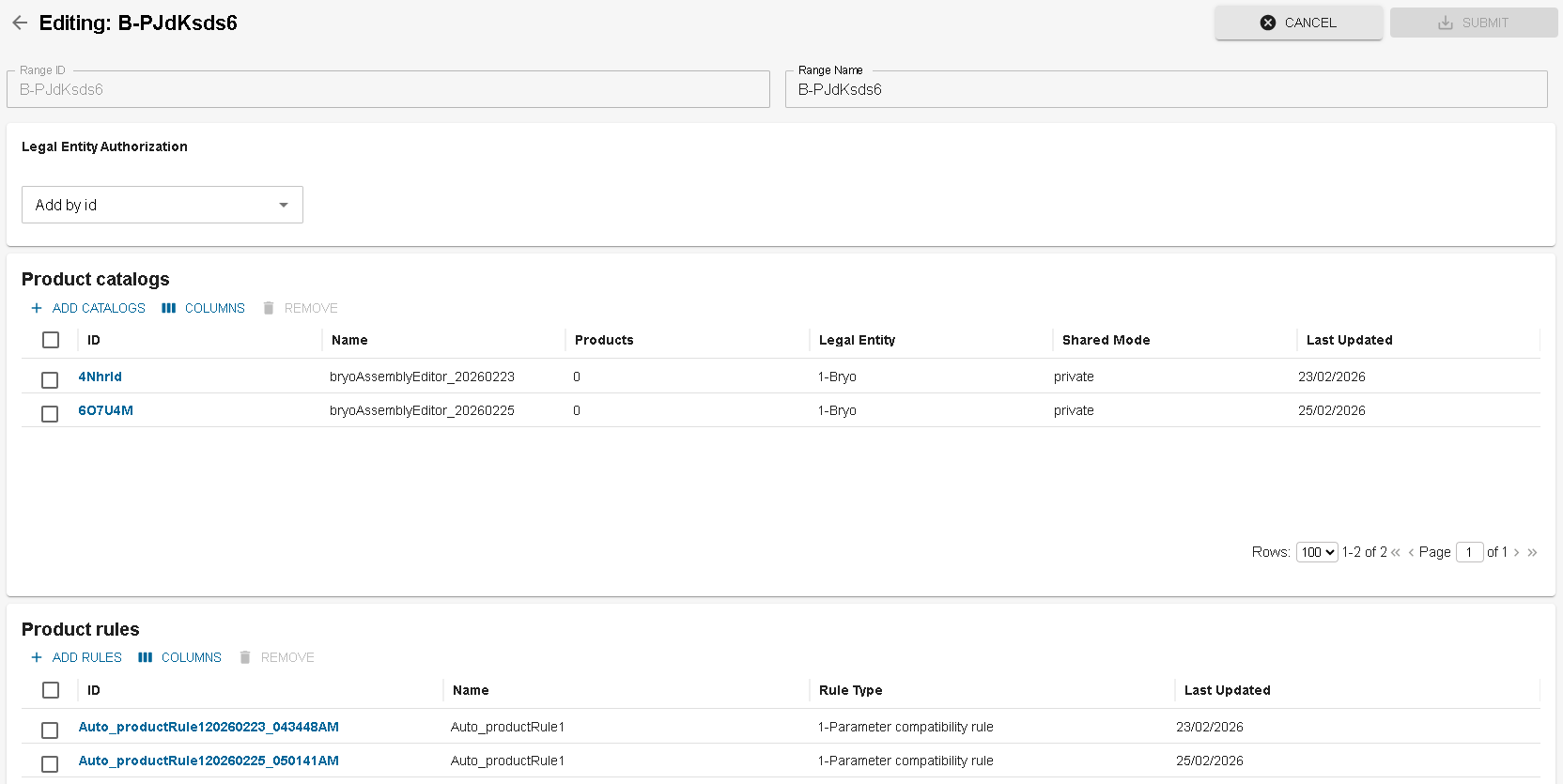Viewport: 1563px width, 784px height.
Task: Click the plus icon for Add Rules
Action: click(x=37, y=657)
